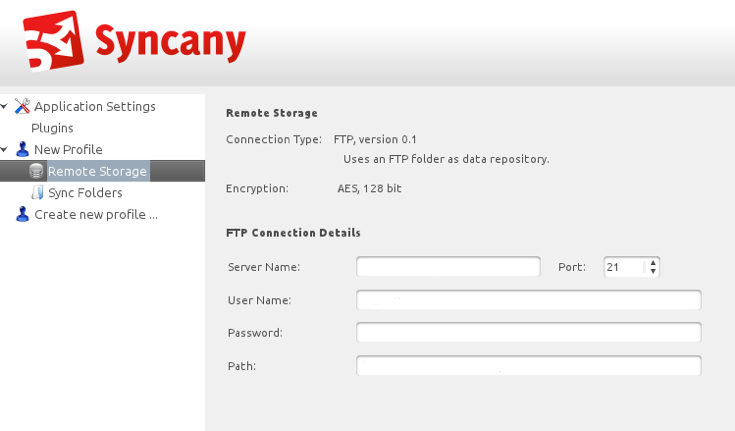Click the Sync Folders icon

coord(37,193)
